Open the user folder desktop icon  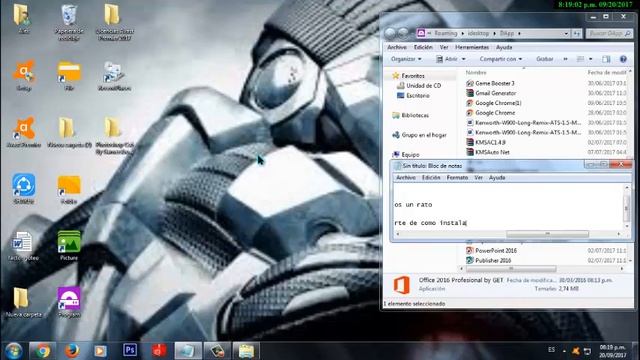(x=23, y=18)
